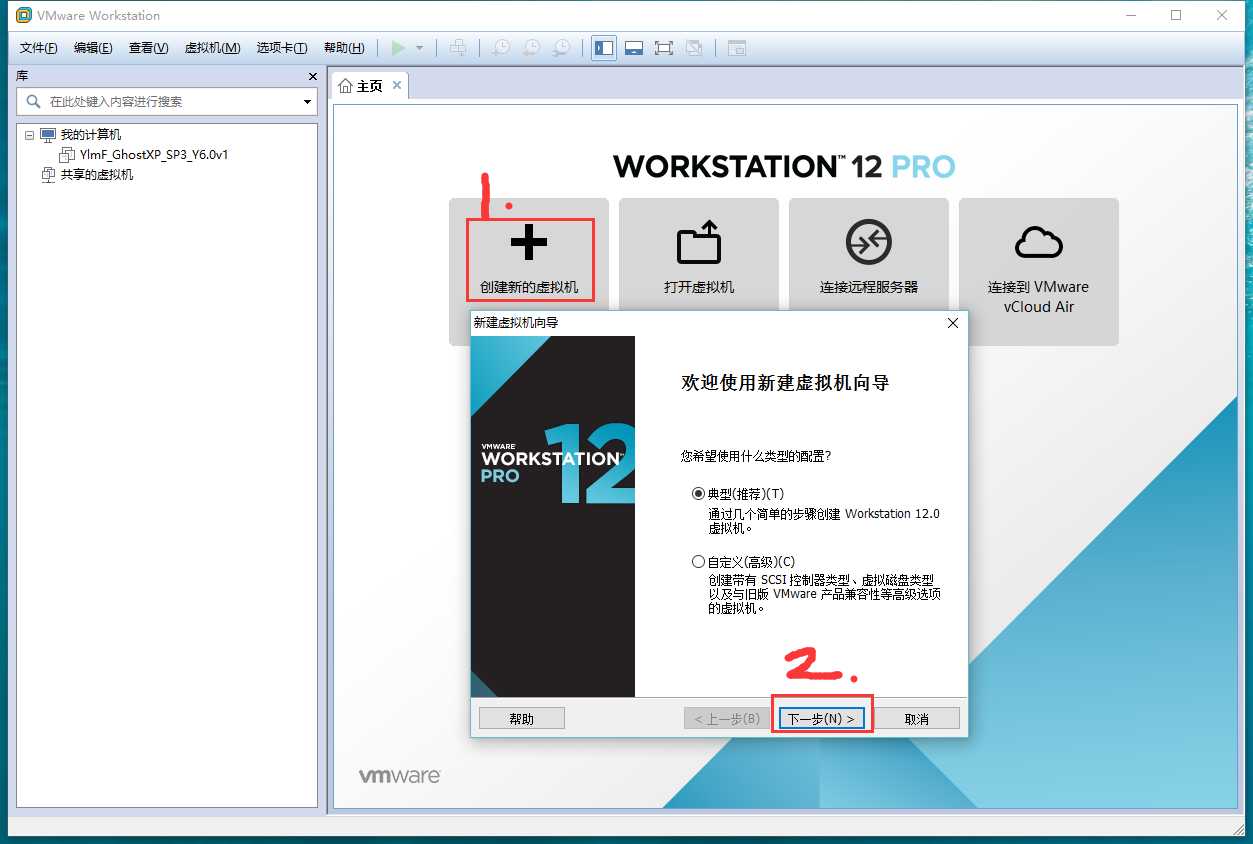The image size is (1253, 844).
Task: Open the power options dropdown arrow
Action: click(420, 48)
